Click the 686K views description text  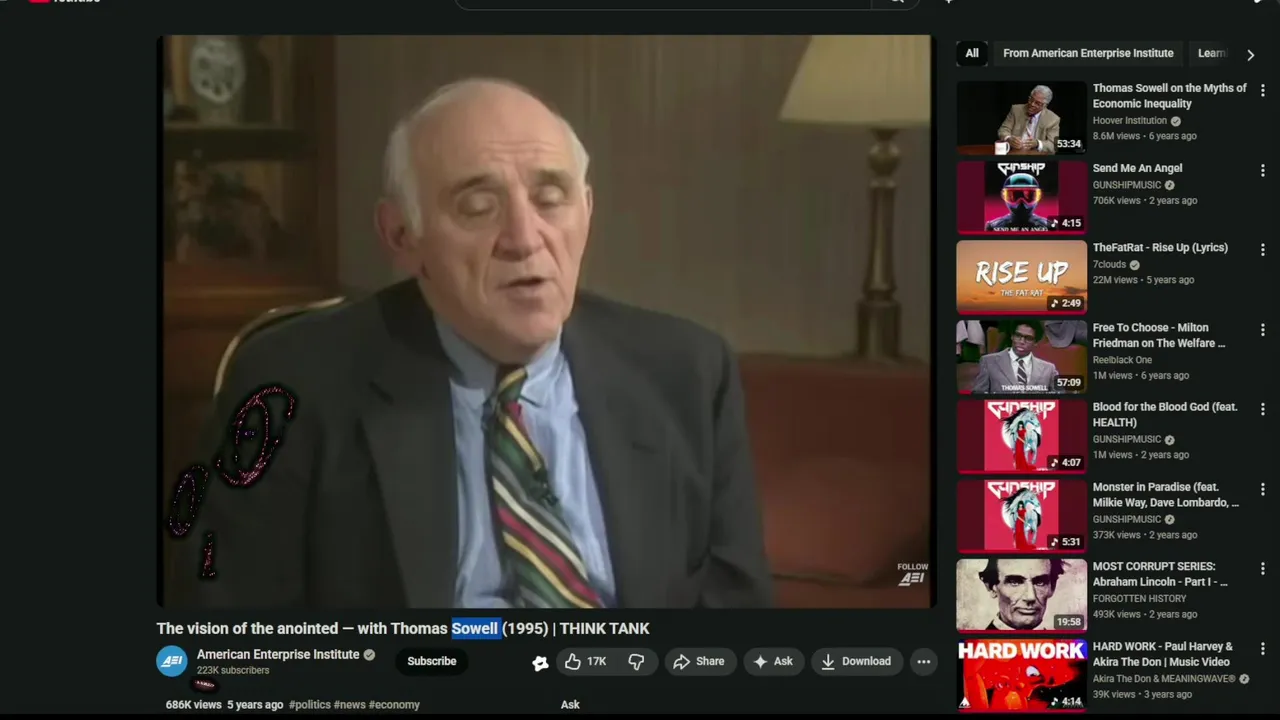coord(193,705)
